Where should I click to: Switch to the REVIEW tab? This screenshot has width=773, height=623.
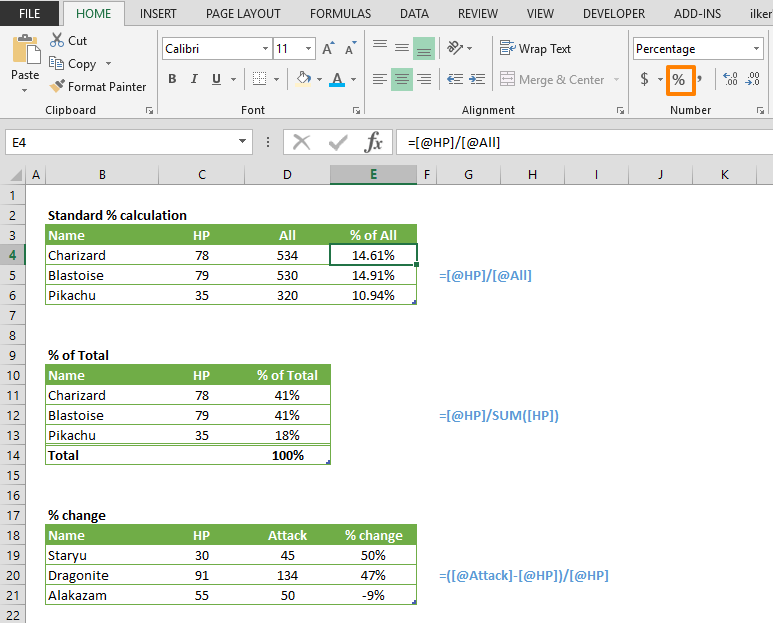pos(478,13)
